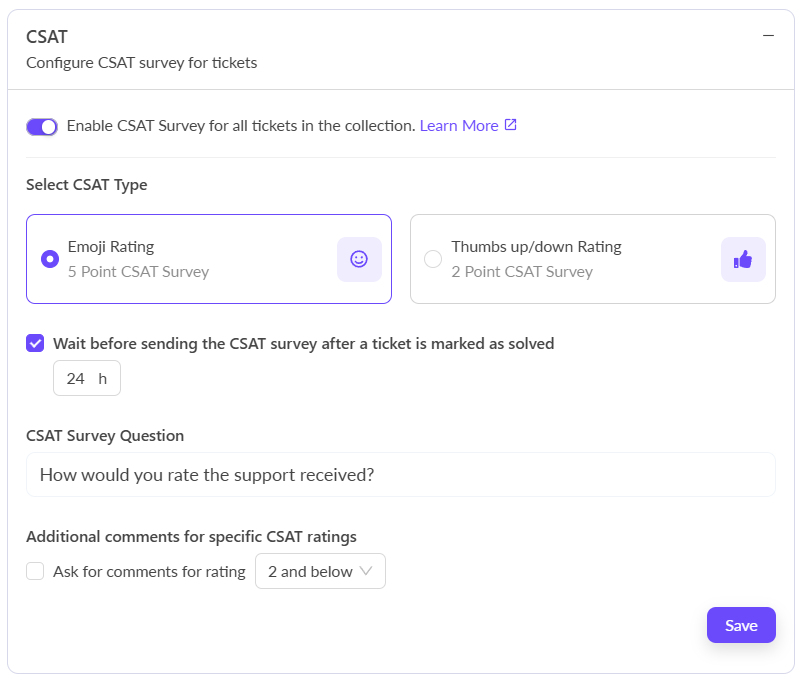The image size is (805, 682).
Task: Collapse the CSAT section with minus icon
Action: pos(768,35)
